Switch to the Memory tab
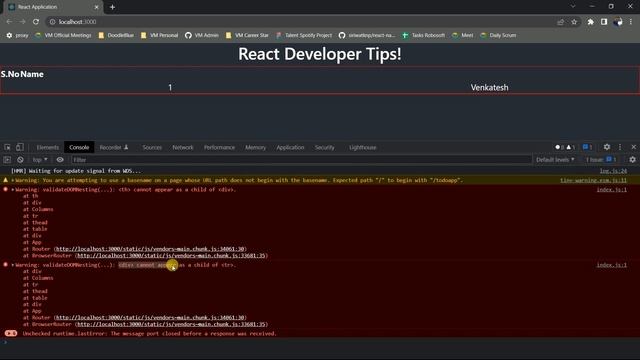The height and width of the screenshot is (360, 640). 256,147
